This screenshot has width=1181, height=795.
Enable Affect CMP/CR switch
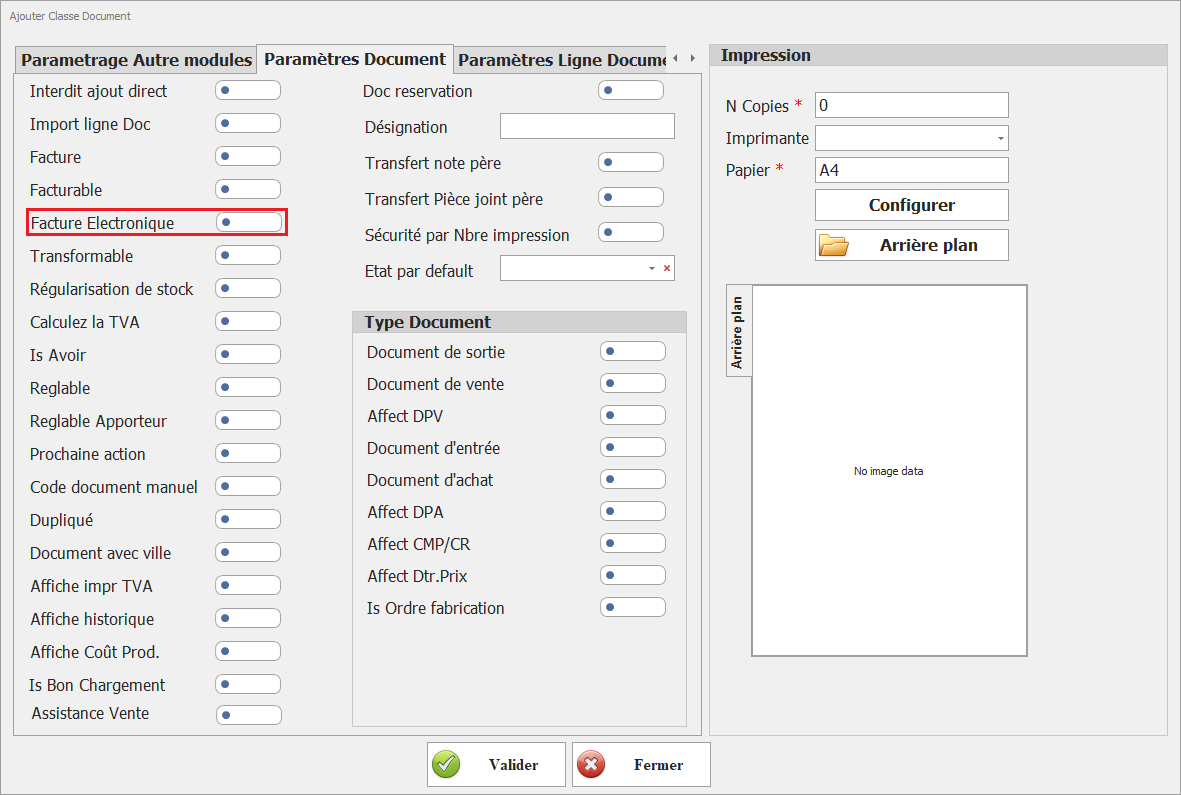tap(633, 544)
